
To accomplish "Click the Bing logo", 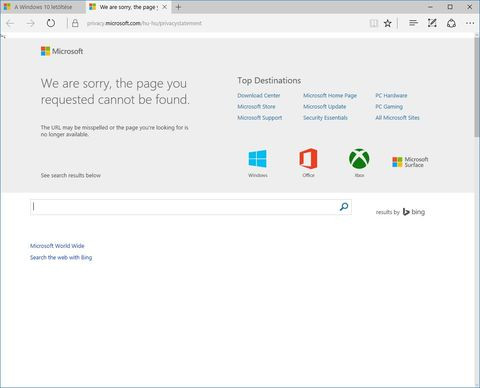I will pos(414,212).
